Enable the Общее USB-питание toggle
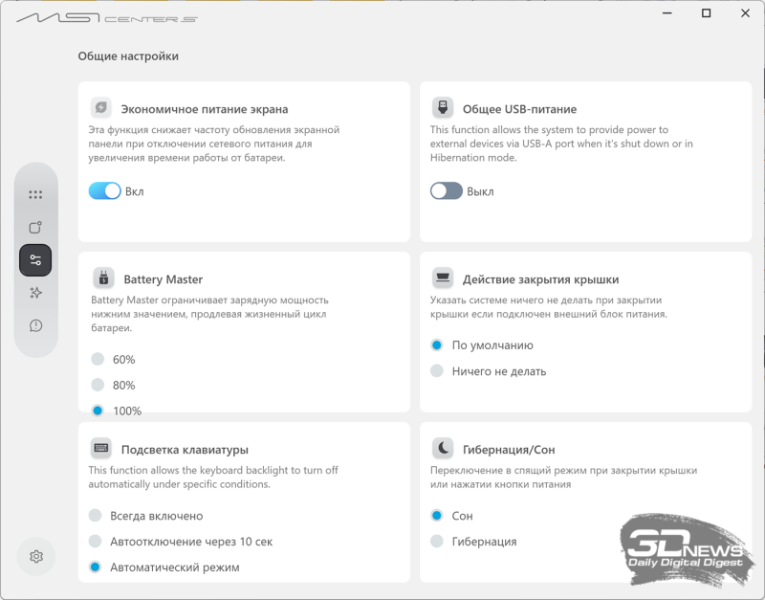Viewport: 765px width, 600px height. click(446, 191)
